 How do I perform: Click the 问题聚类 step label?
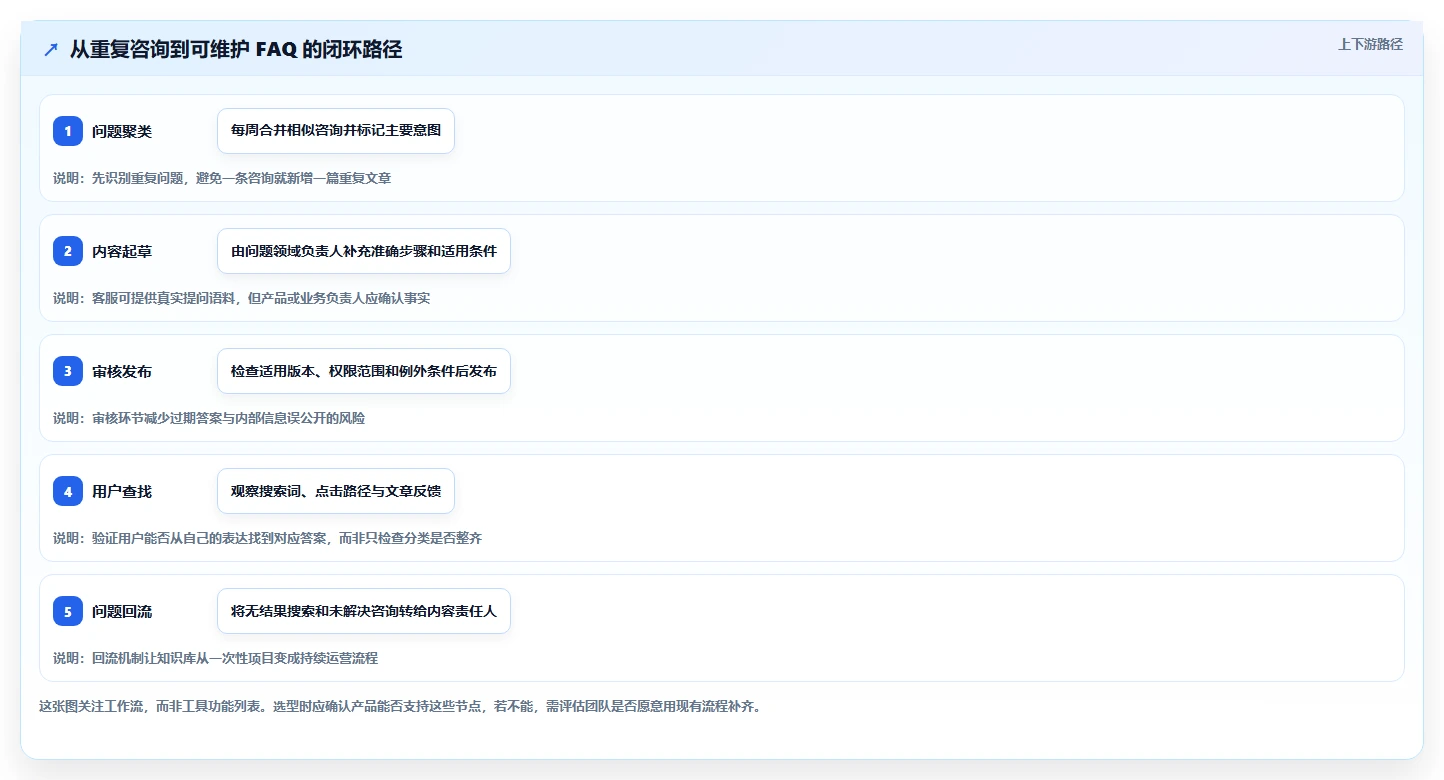(122, 131)
